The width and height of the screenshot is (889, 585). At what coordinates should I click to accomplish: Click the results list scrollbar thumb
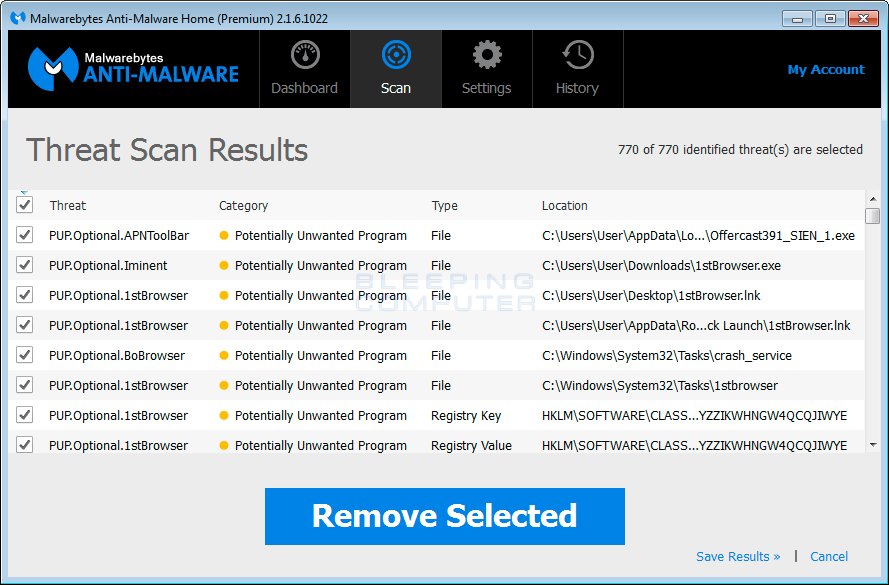[873, 215]
